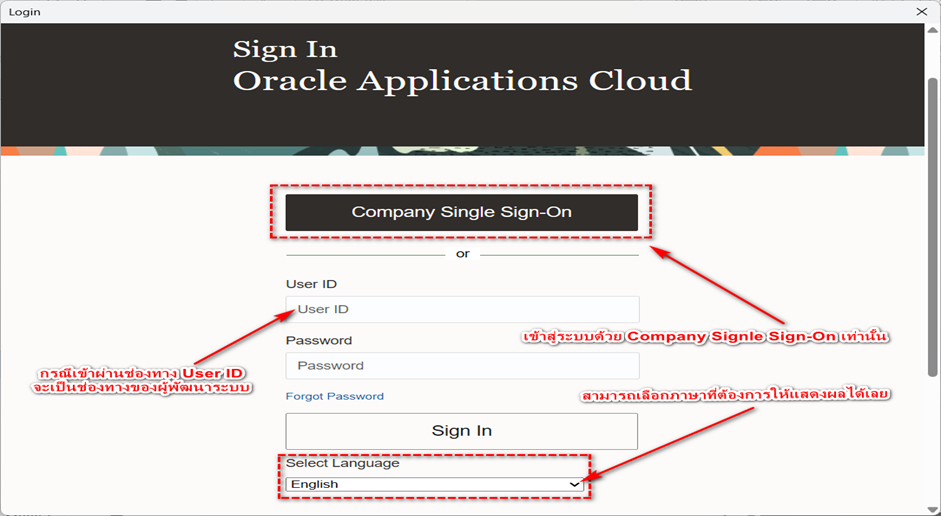This screenshot has width=941, height=516.
Task: Click the colorful decorative strip under the banner
Action: [461, 151]
